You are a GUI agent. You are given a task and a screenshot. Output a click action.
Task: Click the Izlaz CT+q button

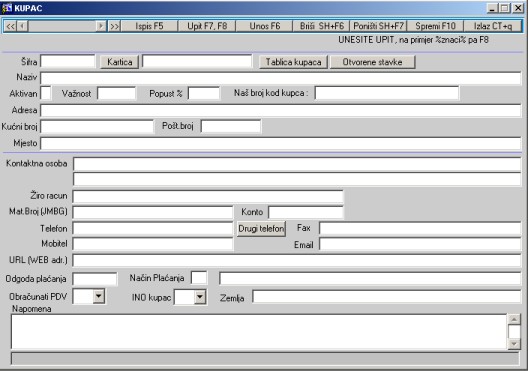pyautogui.click(x=493, y=26)
